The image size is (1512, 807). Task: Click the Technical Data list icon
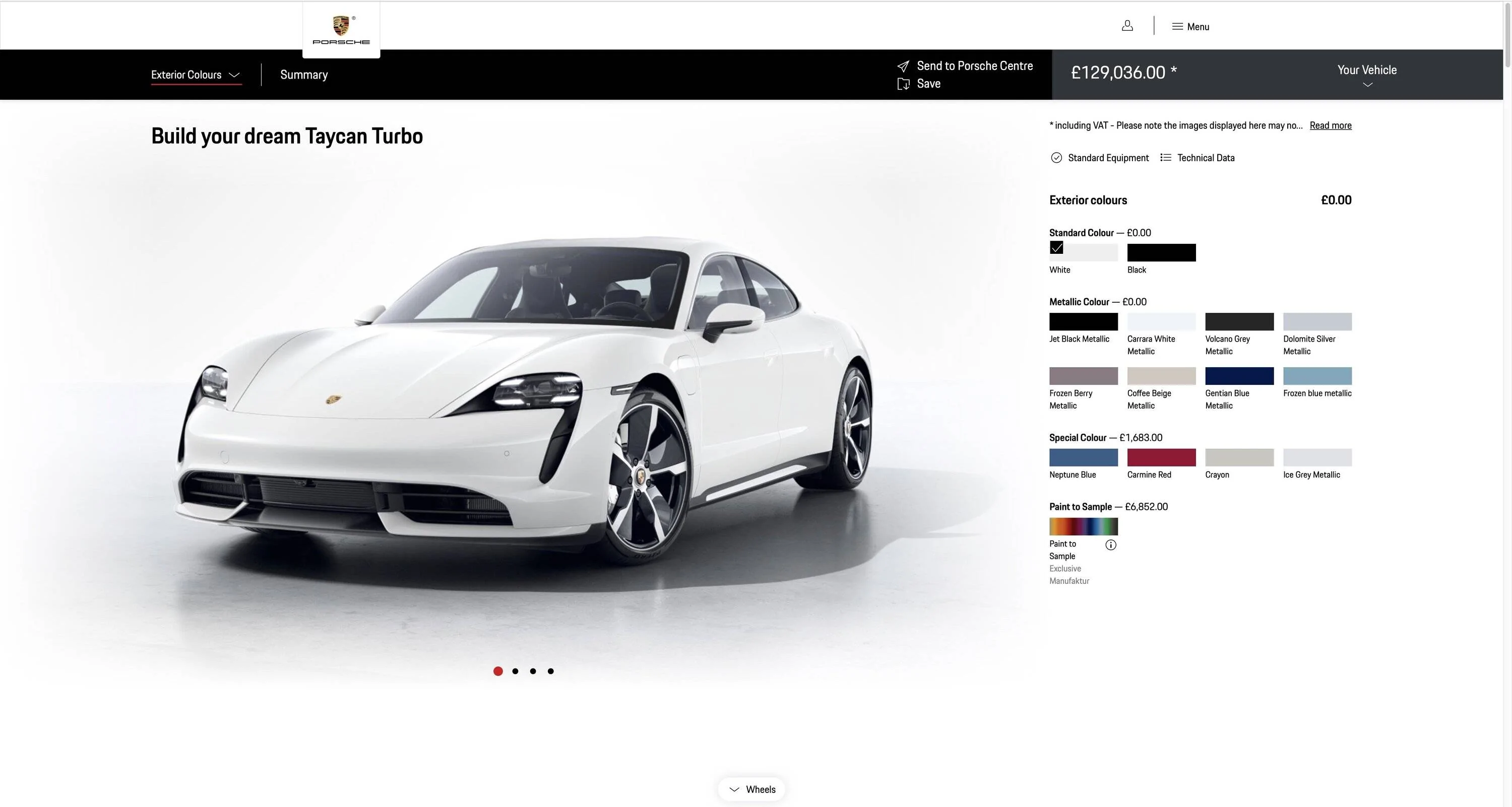[x=1166, y=158]
